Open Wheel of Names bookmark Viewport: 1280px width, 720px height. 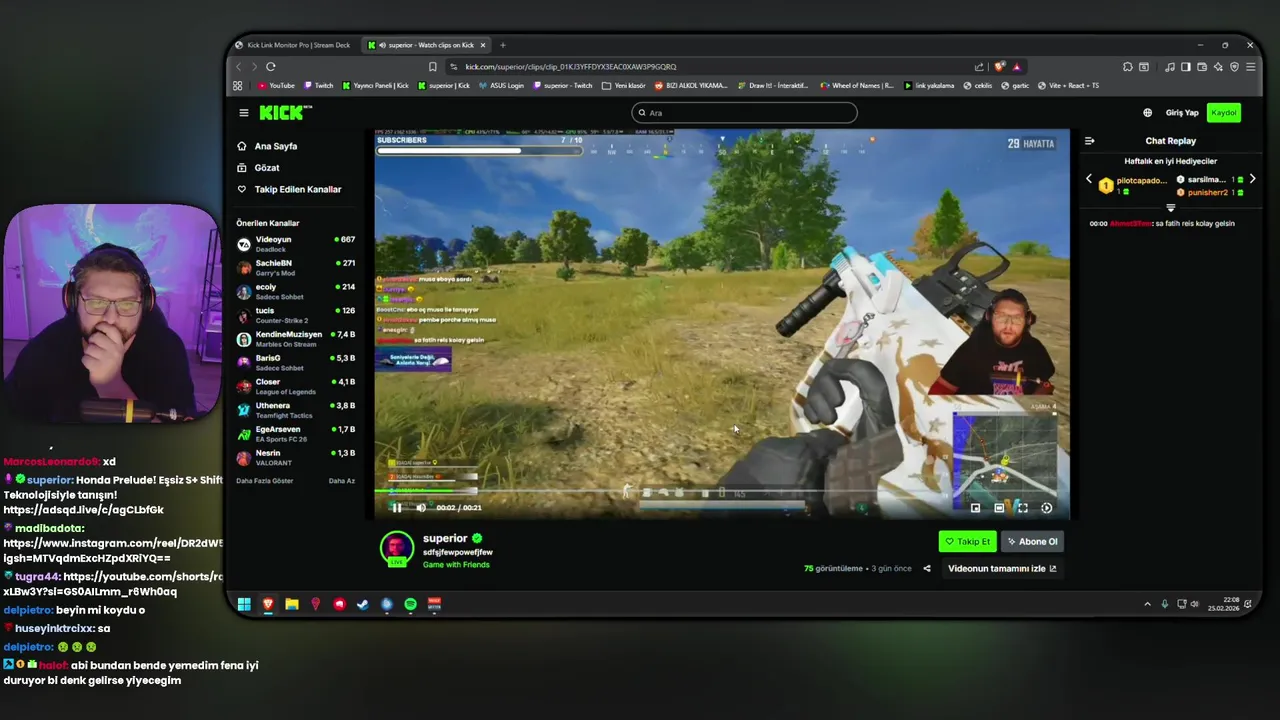[857, 86]
